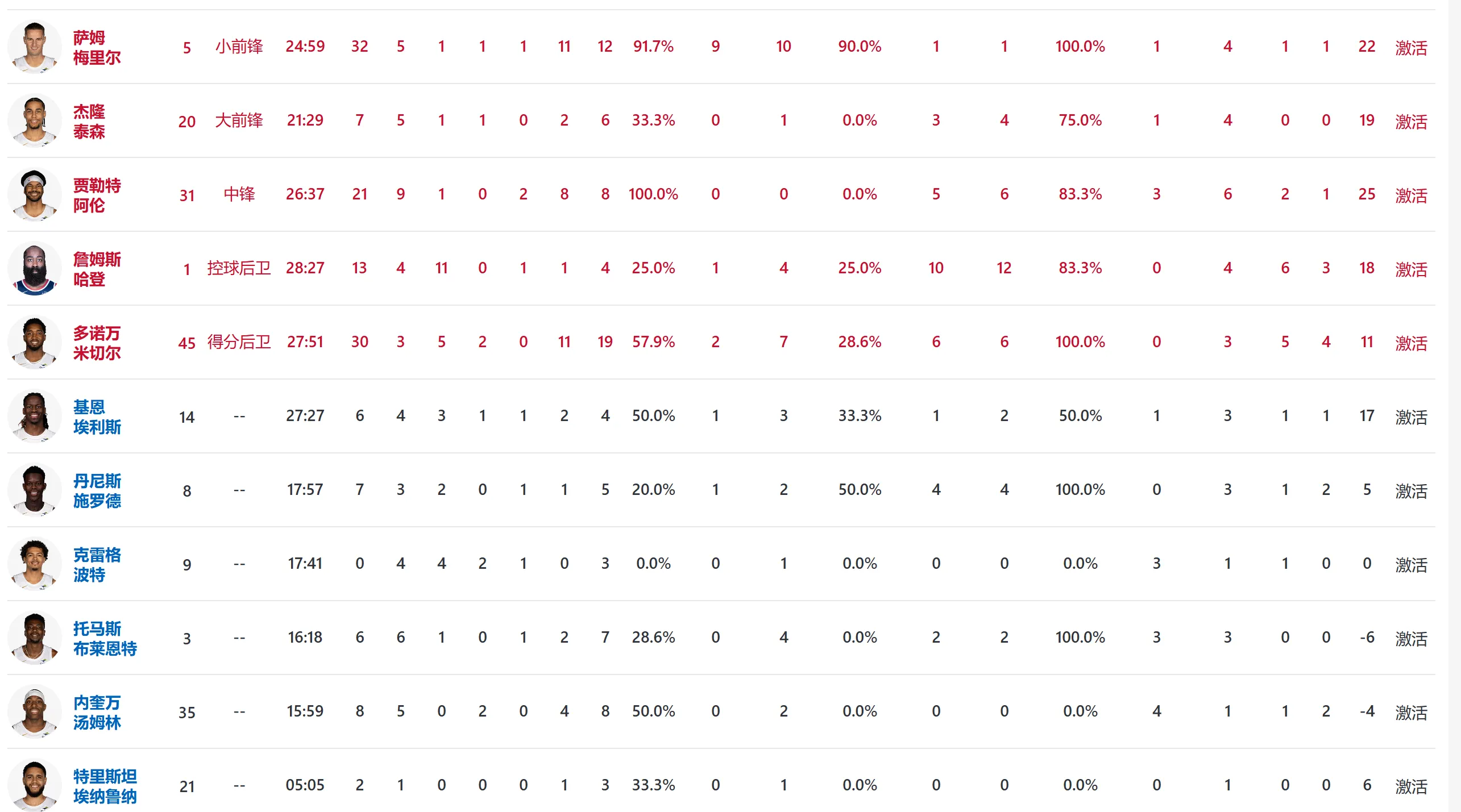
Task: Click the 多诺万 米切尔 name link
Action: (97, 343)
